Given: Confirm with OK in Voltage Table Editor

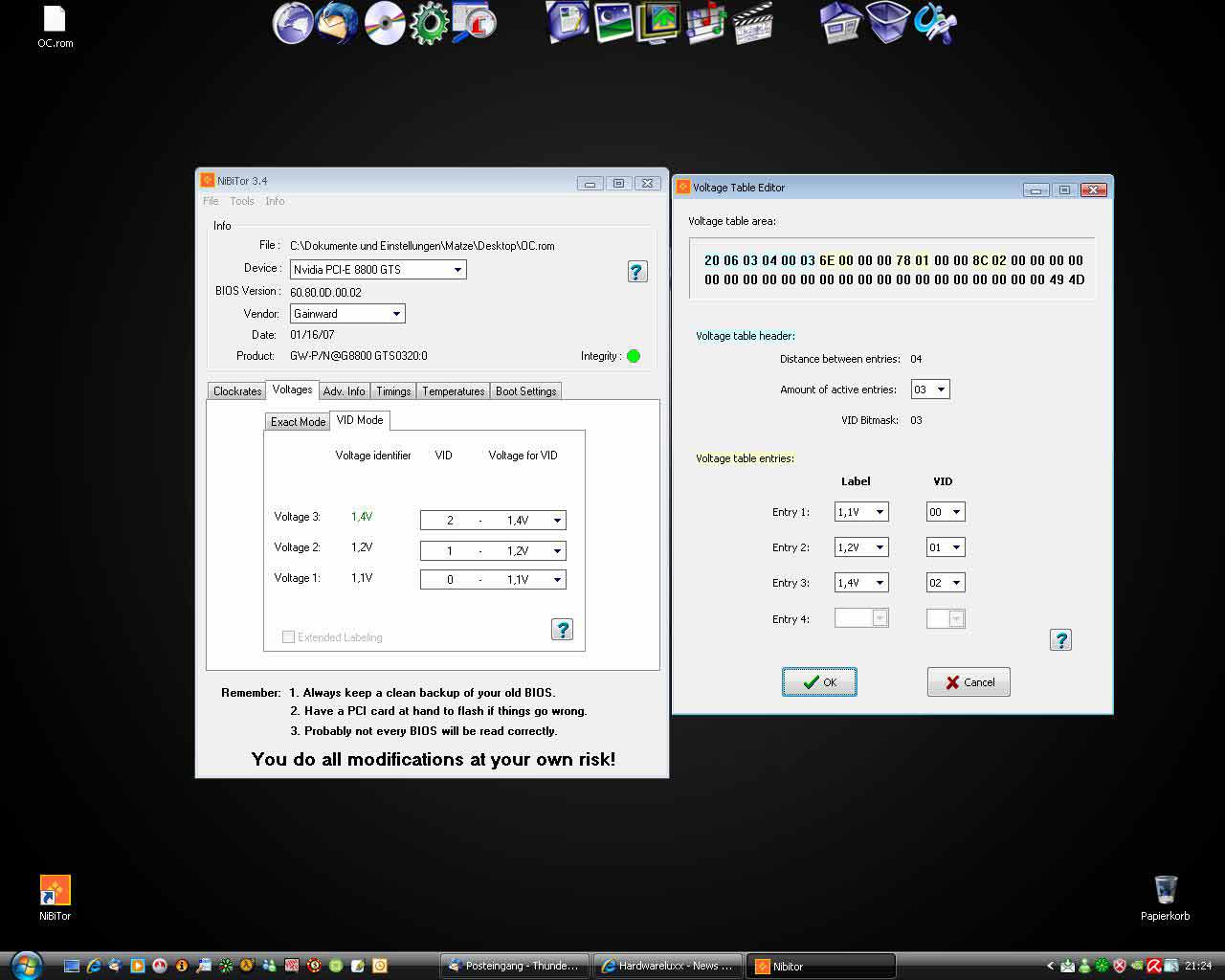Looking at the screenshot, I should [819, 682].
